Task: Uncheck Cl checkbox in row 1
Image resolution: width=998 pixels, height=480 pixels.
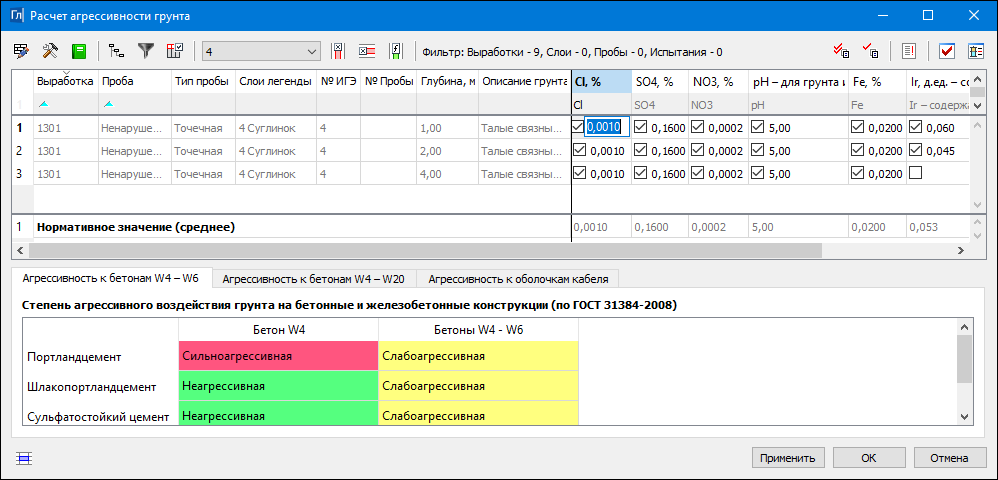Action: point(578,127)
